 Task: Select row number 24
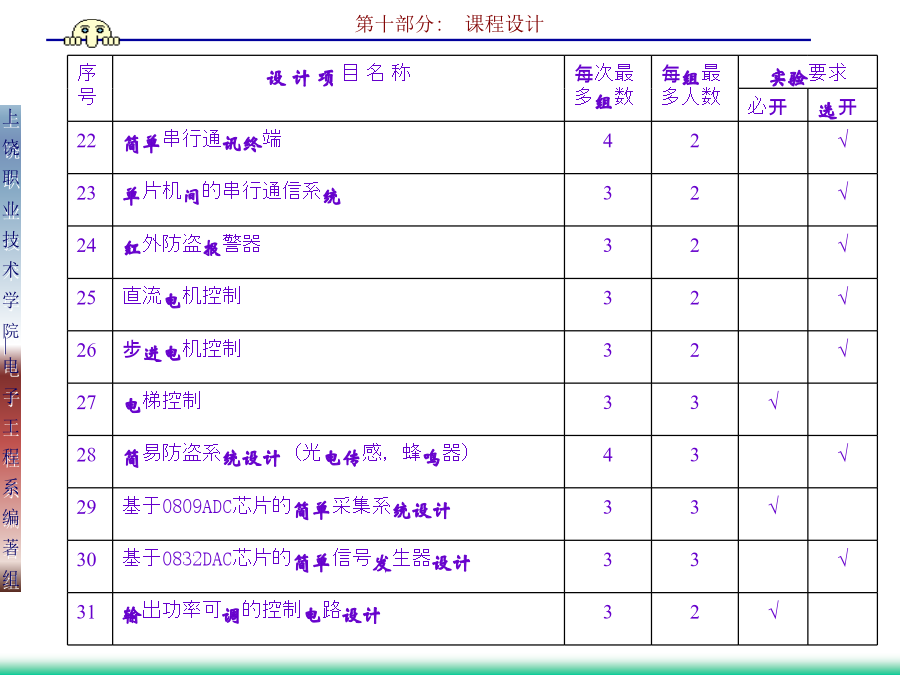coord(86,245)
